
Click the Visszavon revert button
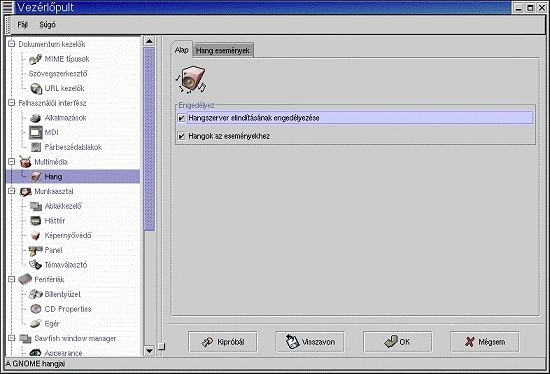pyautogui.click(x=310, y=342)
